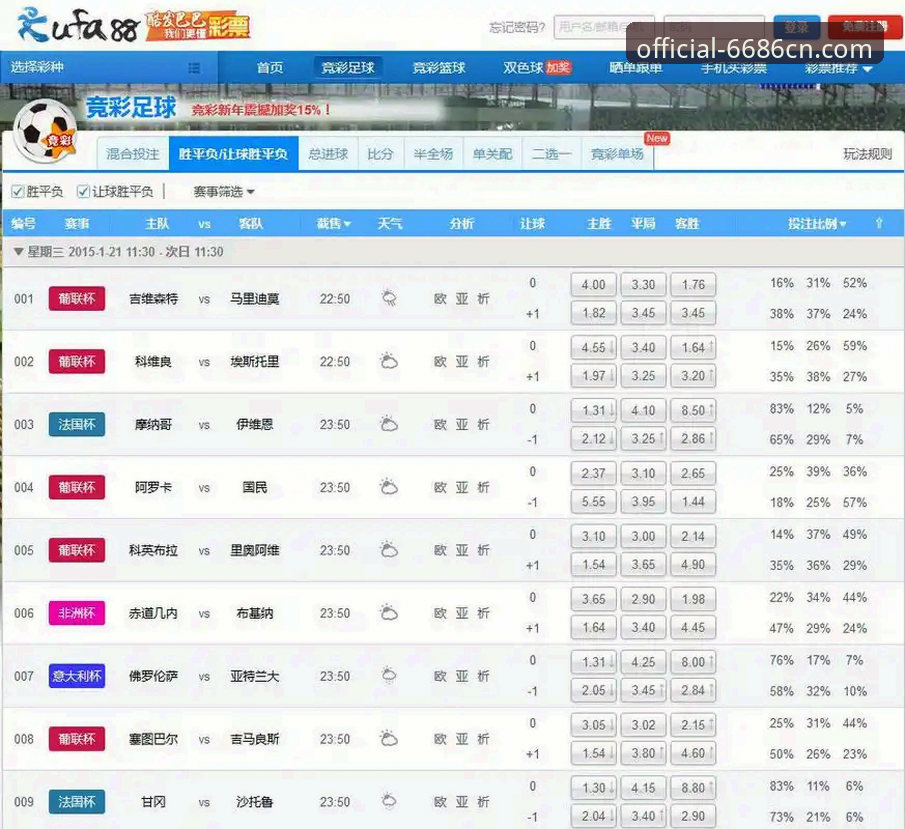Select handicap draw odds 3.65 for match 005
The height and width of the screenshot is (829, 905).
click(643, 565)
